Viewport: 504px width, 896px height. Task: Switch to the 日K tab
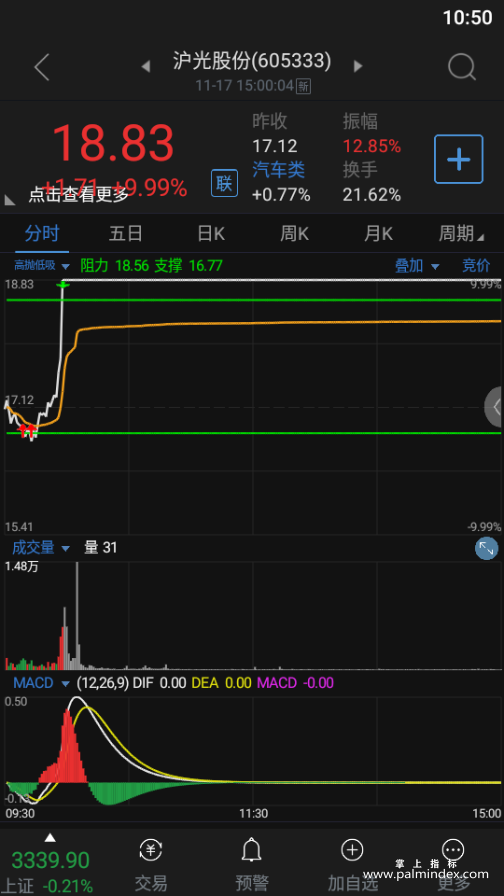pos(211,234)
